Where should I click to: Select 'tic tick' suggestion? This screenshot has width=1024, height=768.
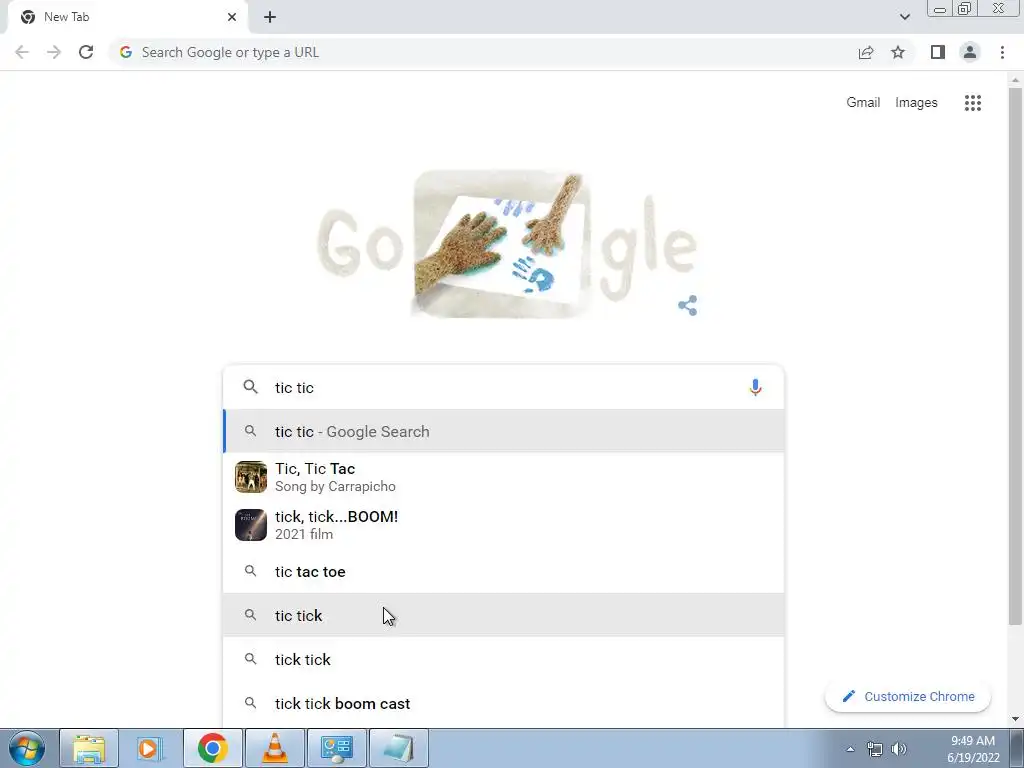[x=504, y=615]
